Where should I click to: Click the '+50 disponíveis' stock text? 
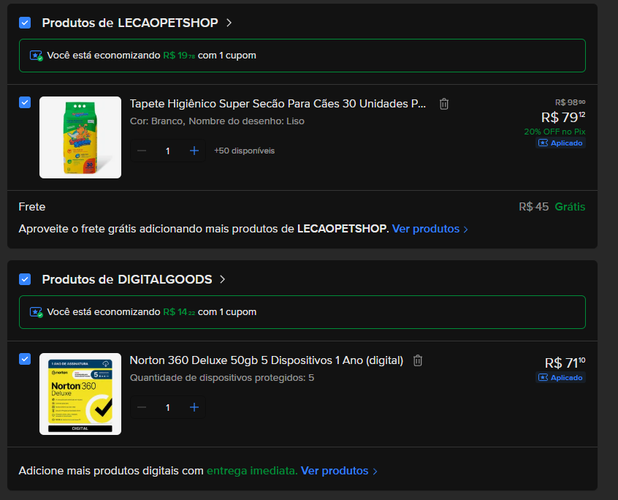(244, 151)
